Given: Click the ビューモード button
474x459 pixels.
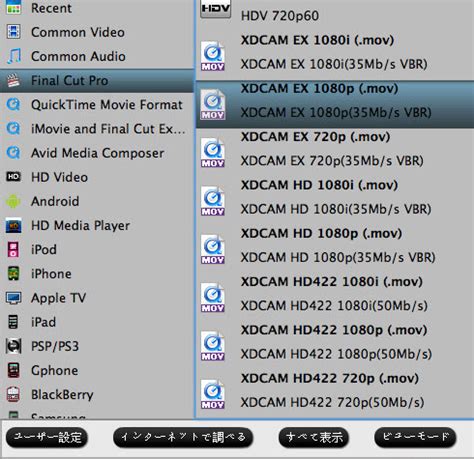Looking at the screenshot, I should [415, 437].
